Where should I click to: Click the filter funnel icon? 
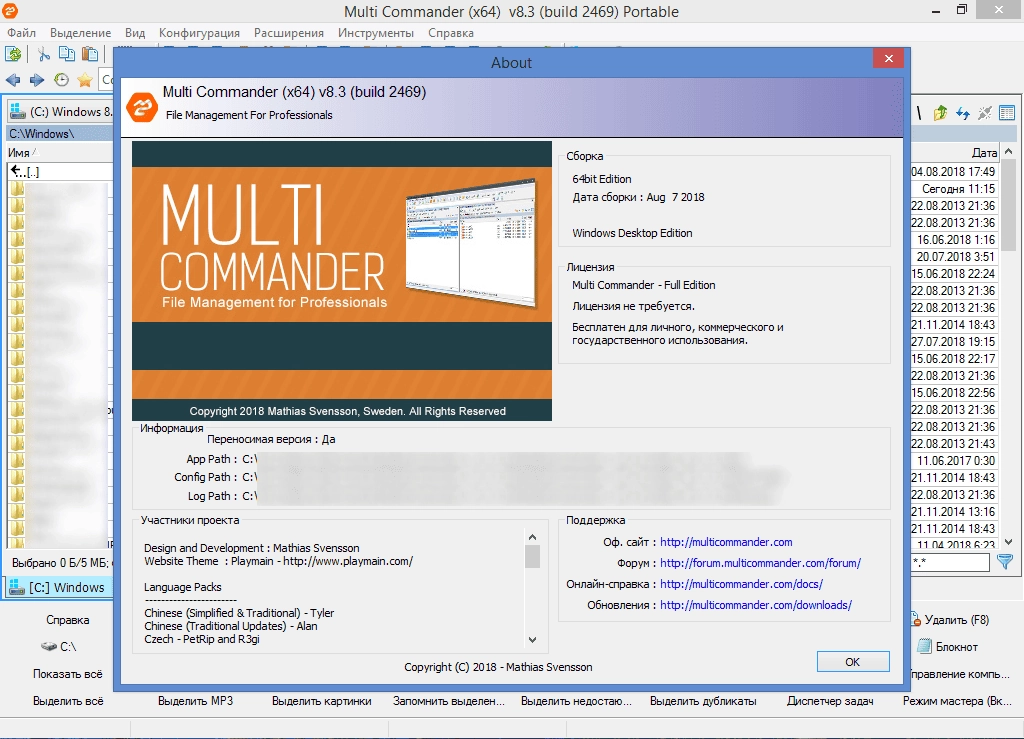point(1005,561)
